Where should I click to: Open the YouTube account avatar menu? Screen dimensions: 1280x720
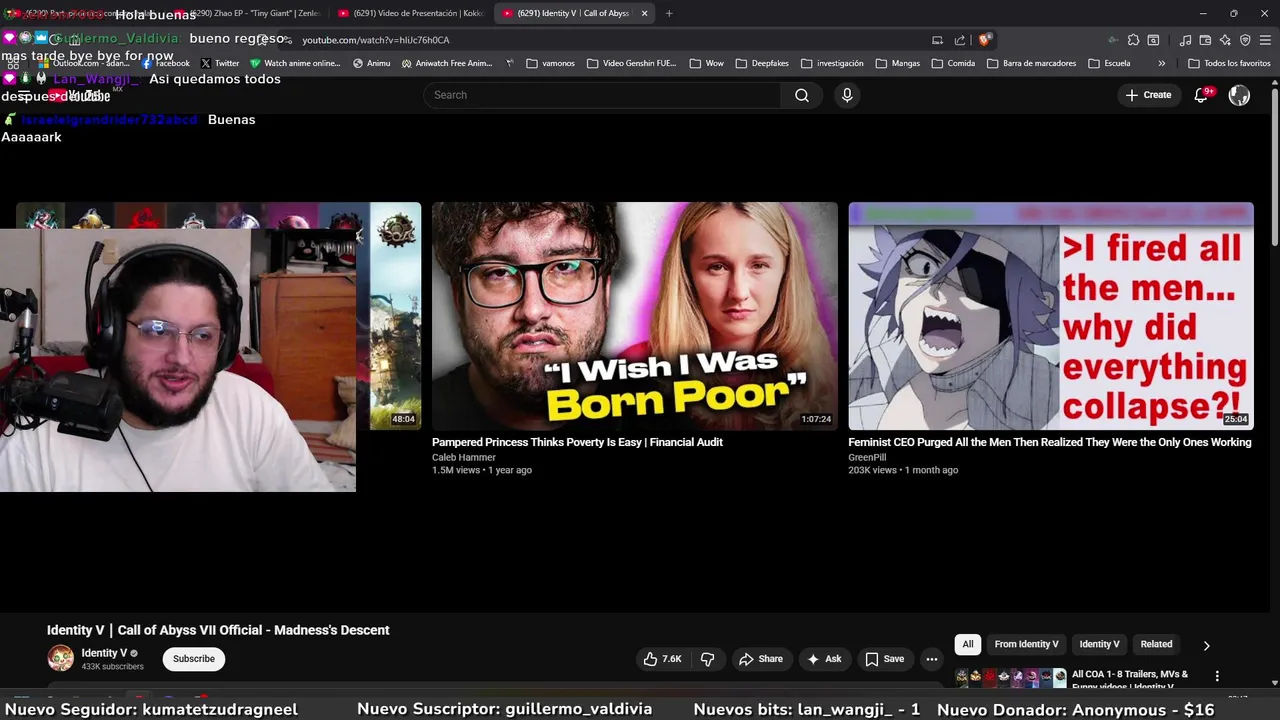1239,95
